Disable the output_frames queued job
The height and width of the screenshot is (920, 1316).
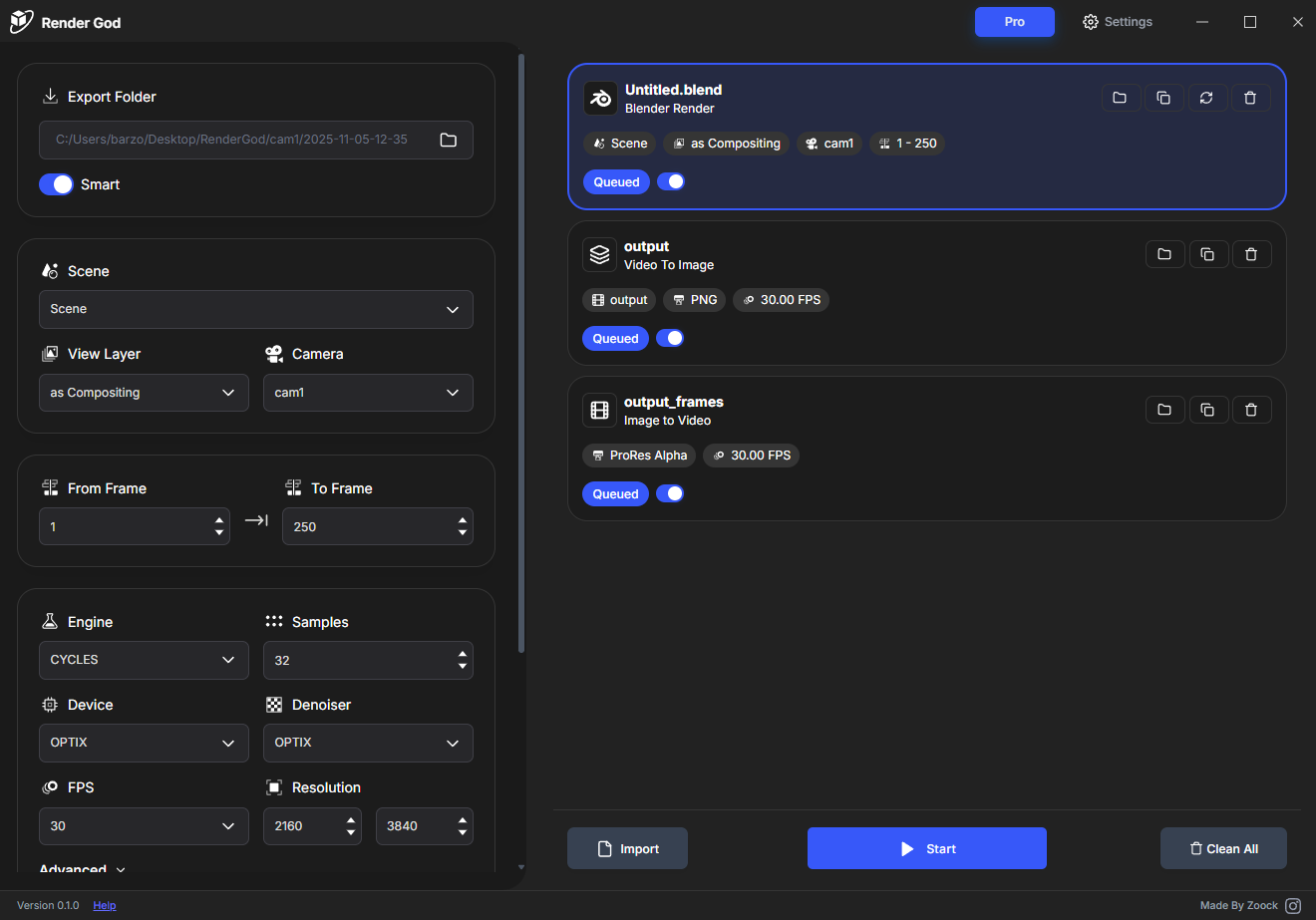(x=670, y=493)
